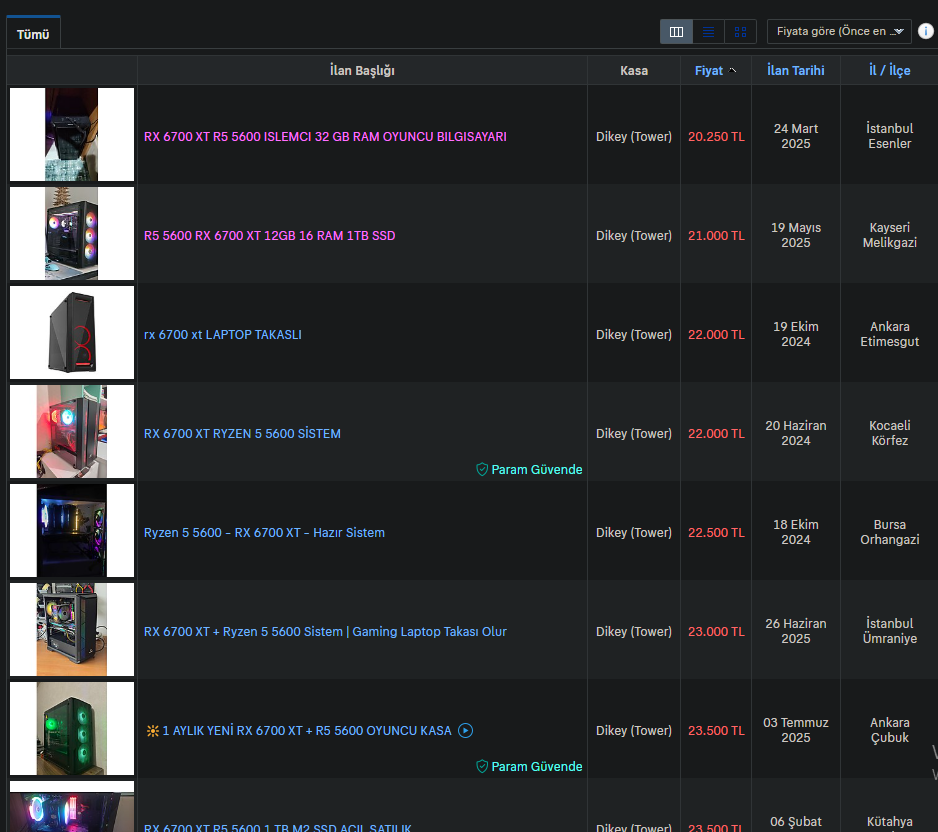Open RX 6700 XT RYZEN 5 5600 SİSTEM listing
This screenshot has height=832, width=938.
point(242,434)
